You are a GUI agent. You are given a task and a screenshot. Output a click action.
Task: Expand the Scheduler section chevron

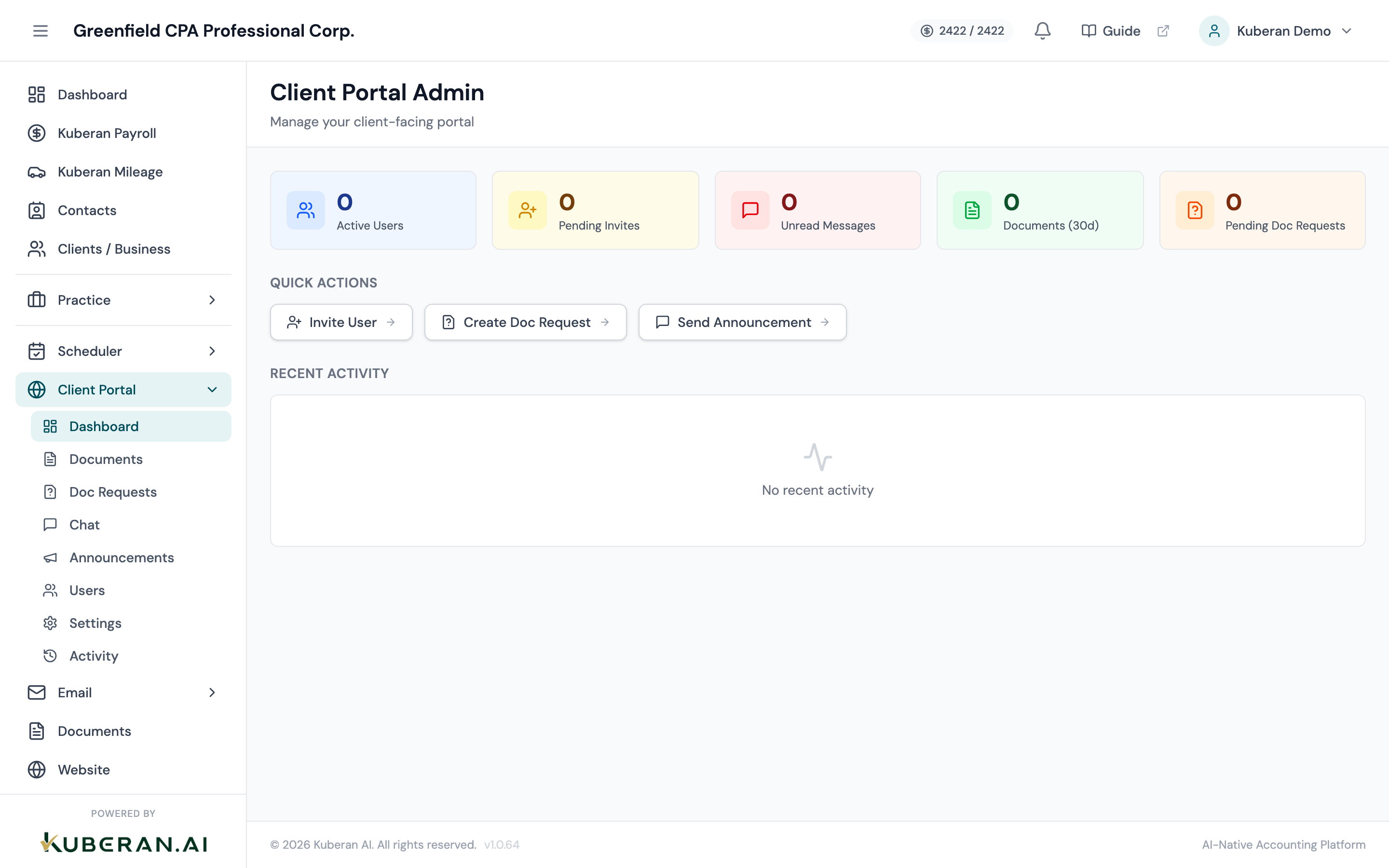point(212,351)
